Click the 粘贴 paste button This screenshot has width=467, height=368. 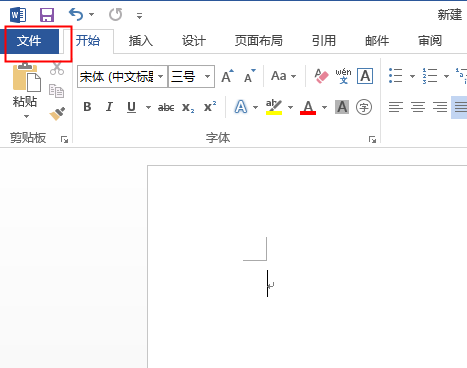(25, 90)
